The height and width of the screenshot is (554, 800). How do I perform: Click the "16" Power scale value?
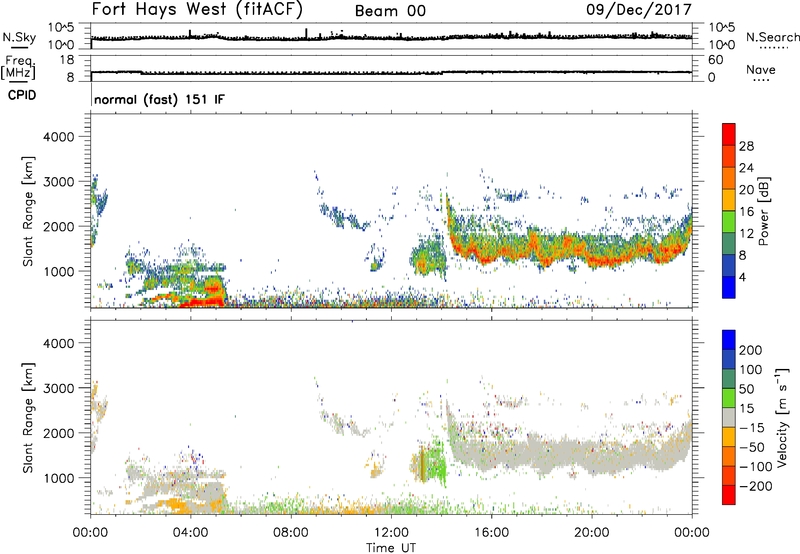[x=746, y=211]
